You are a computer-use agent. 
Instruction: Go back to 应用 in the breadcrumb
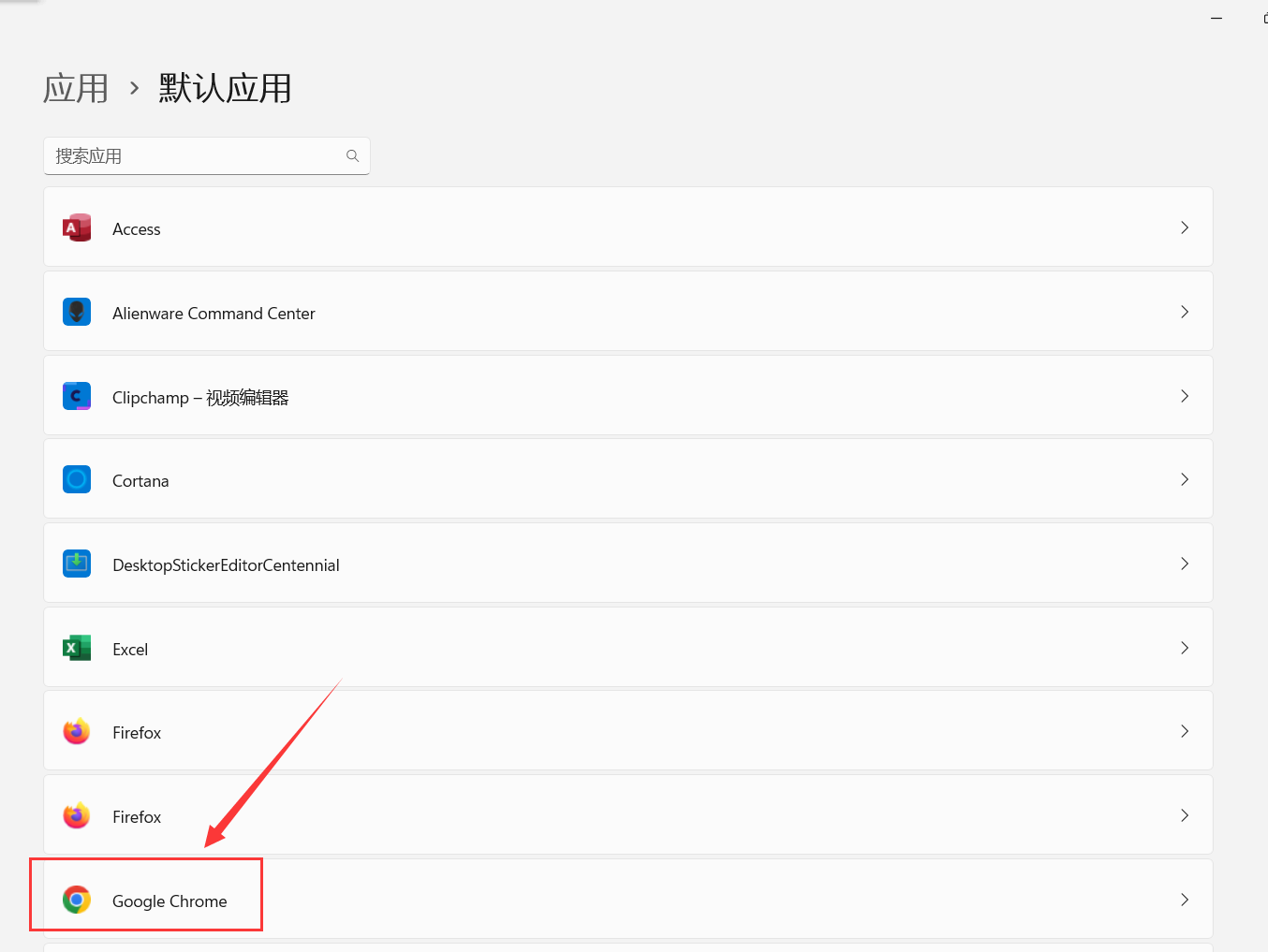click(x=76, y=89)
